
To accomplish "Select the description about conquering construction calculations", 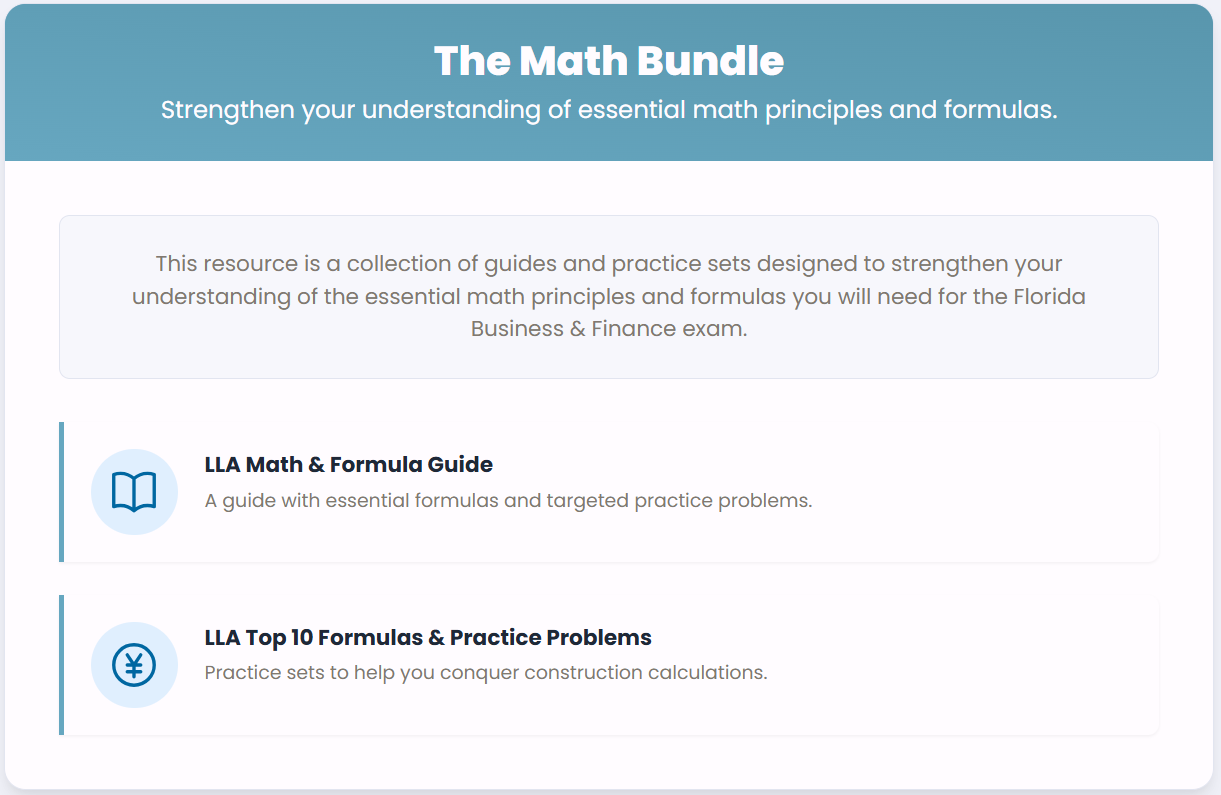I will point(485,672).
